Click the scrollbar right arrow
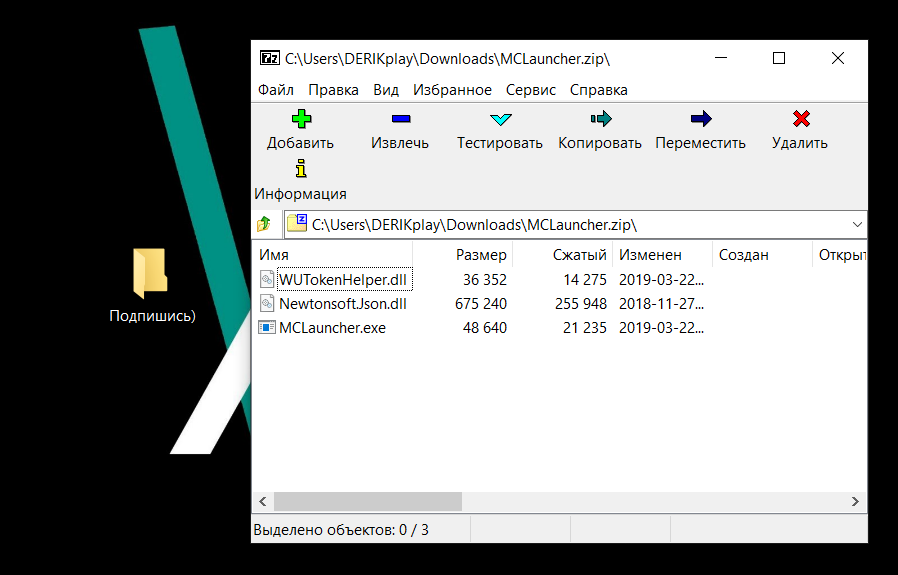 [x=855, y=501]
